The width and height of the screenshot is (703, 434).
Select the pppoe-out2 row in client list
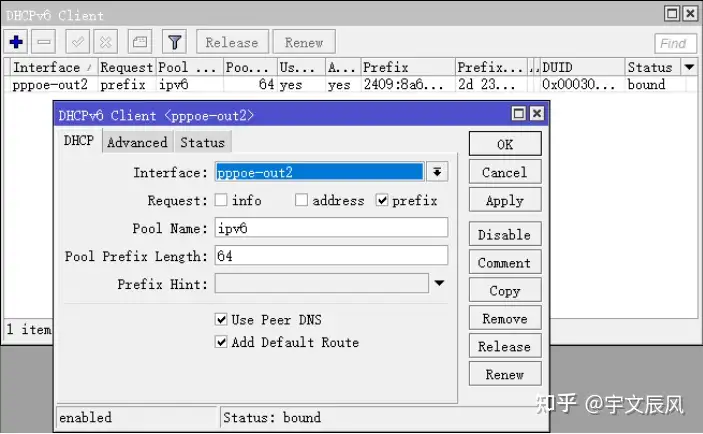click(350, 84)
